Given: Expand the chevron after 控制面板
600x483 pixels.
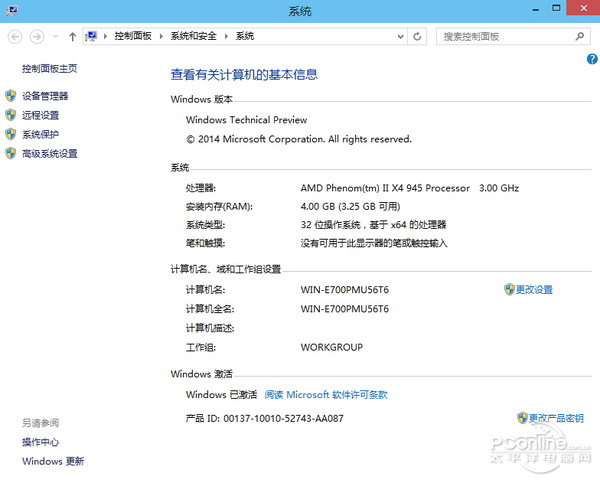Looking at the screenshot, I should pos(161,36).
